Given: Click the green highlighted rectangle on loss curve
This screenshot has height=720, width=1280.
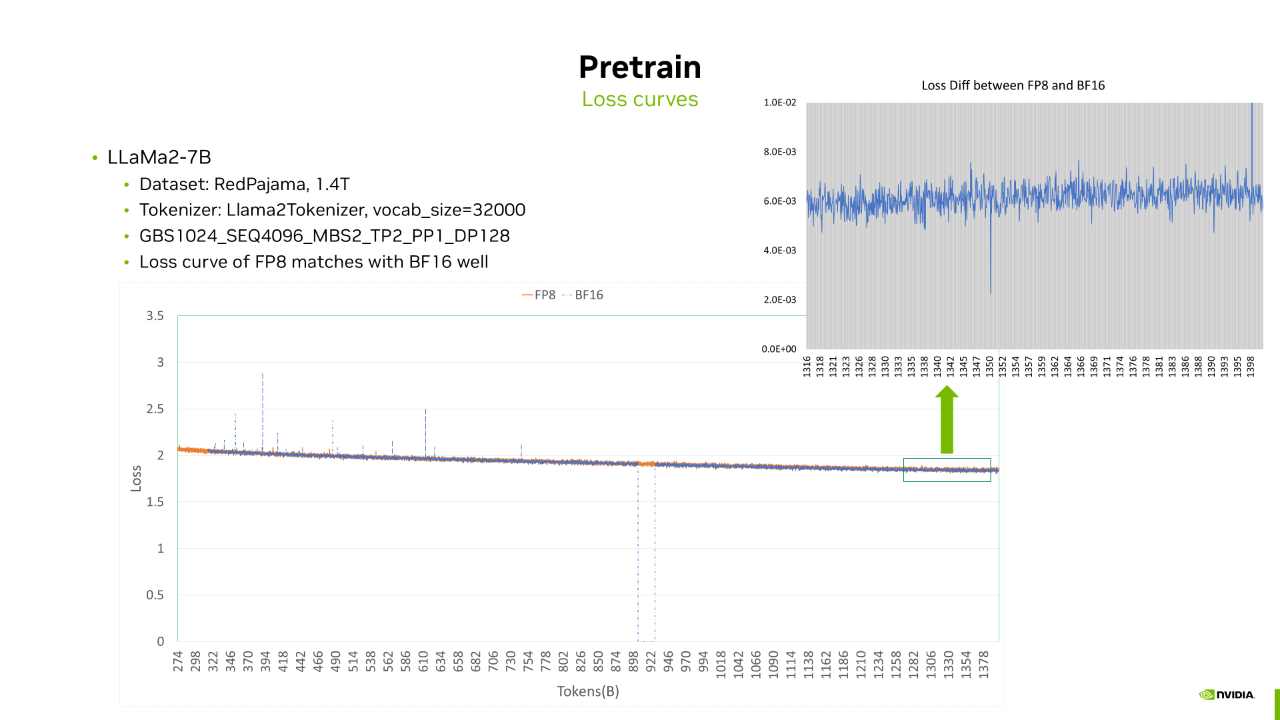Looking at the screenshot, I should click(946, 470).
